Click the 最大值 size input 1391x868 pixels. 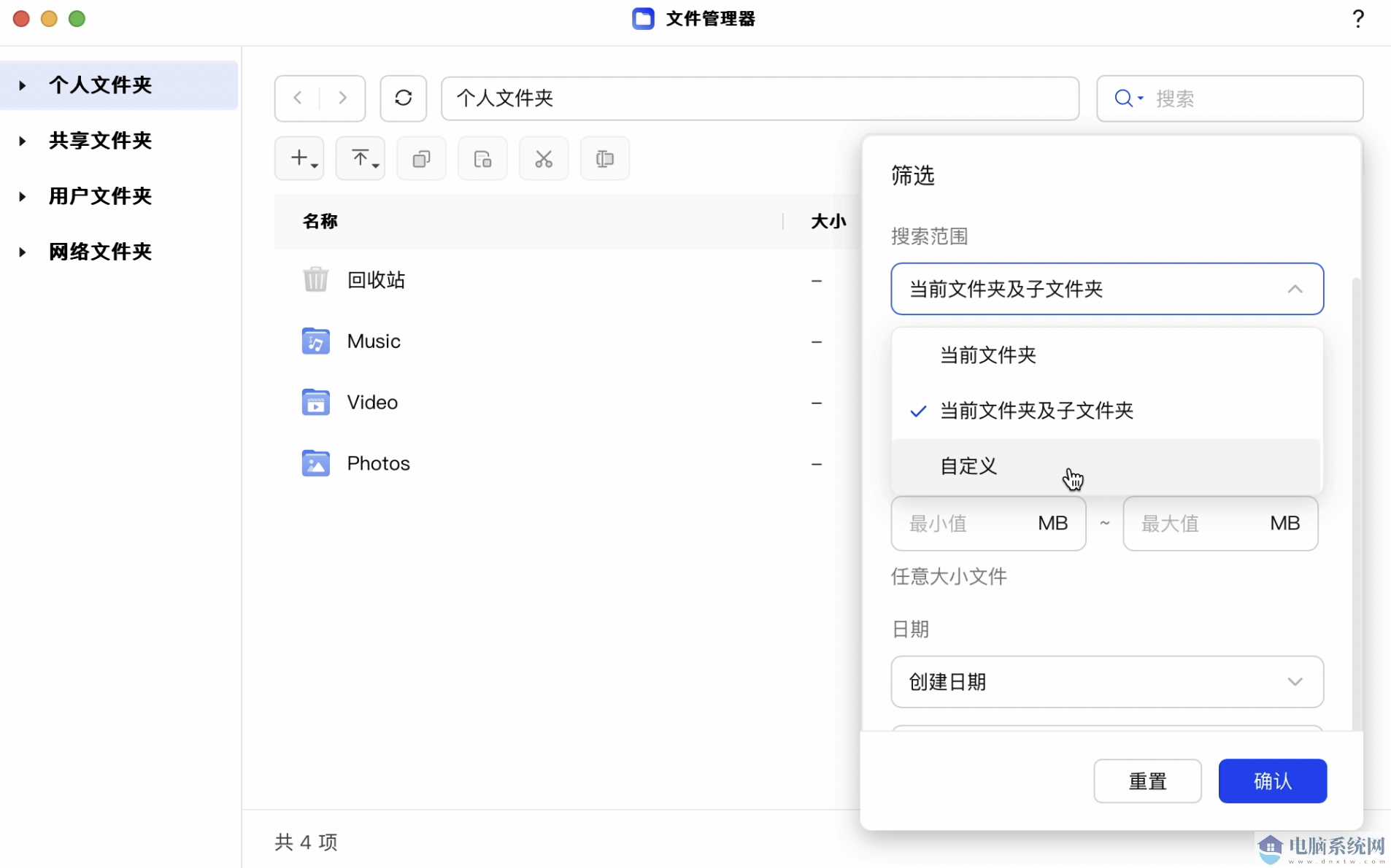(x=1220, y=524)
